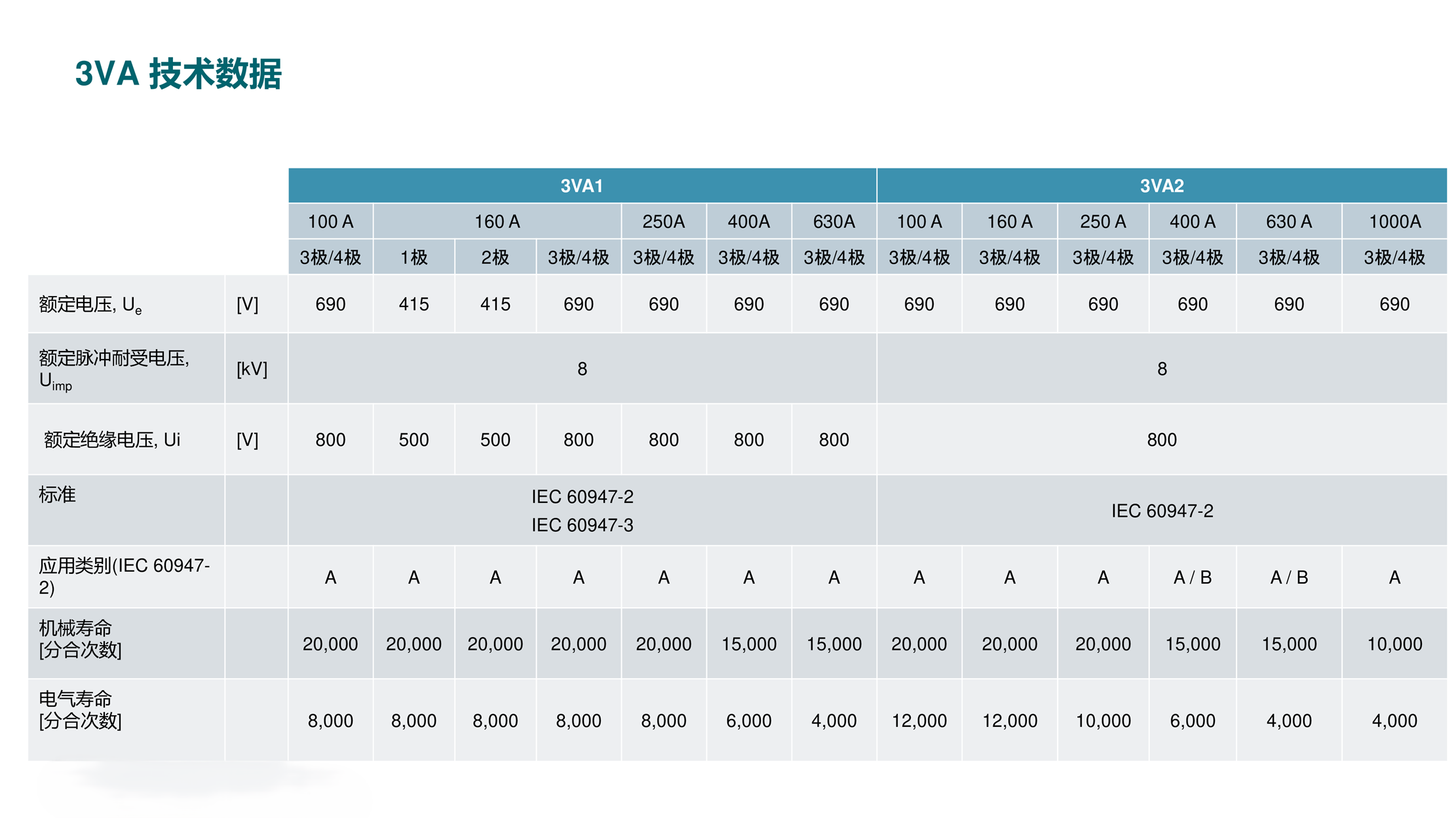Click the 2极 pole header cell
The image size is (1456, 818).
[495, 257]
